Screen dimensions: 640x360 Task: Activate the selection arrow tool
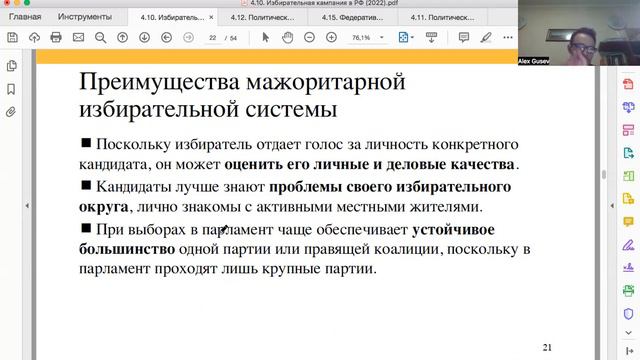tap(265, 38)
